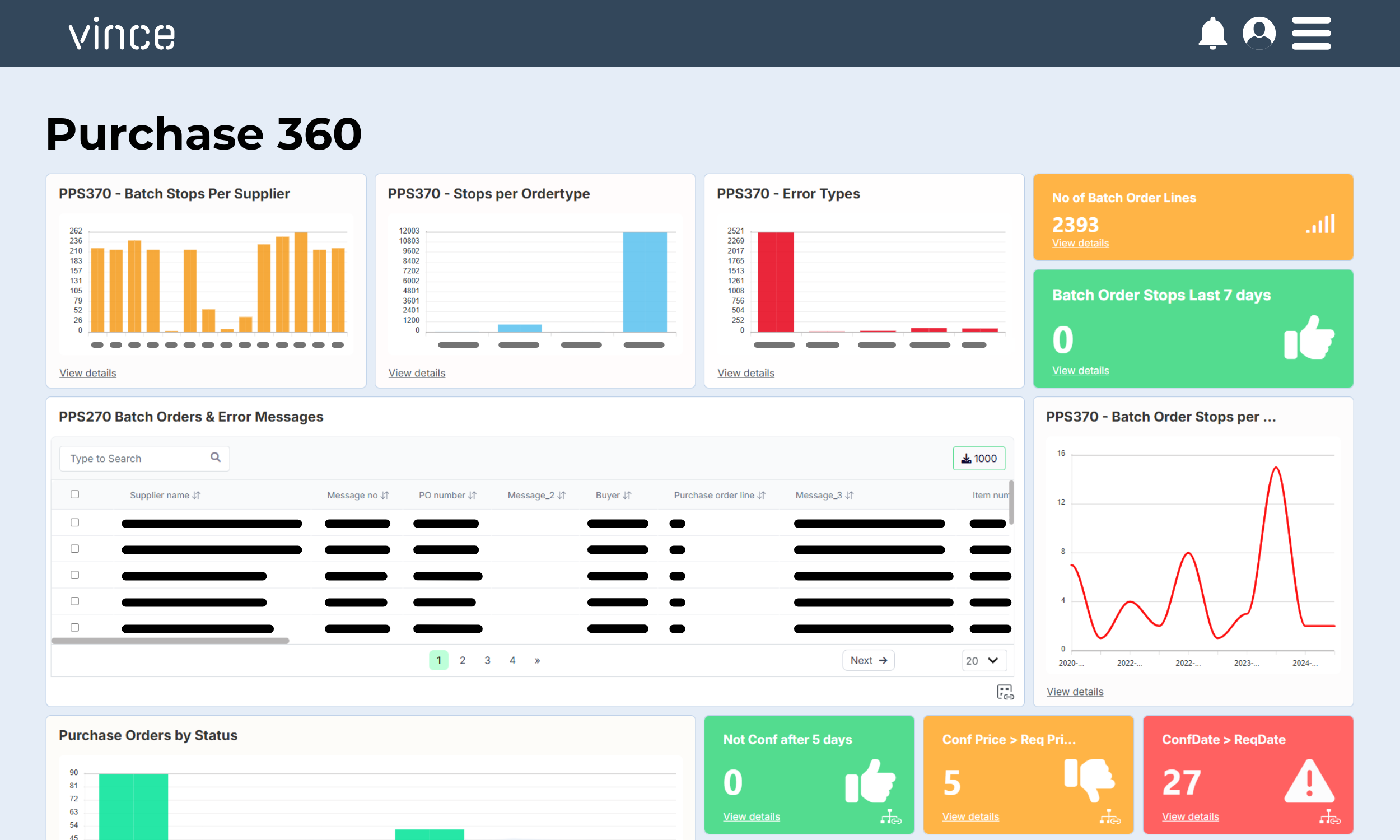The image size is (1400, 840).
Task: Check the third table row checkbox
Action: (74, 575)
